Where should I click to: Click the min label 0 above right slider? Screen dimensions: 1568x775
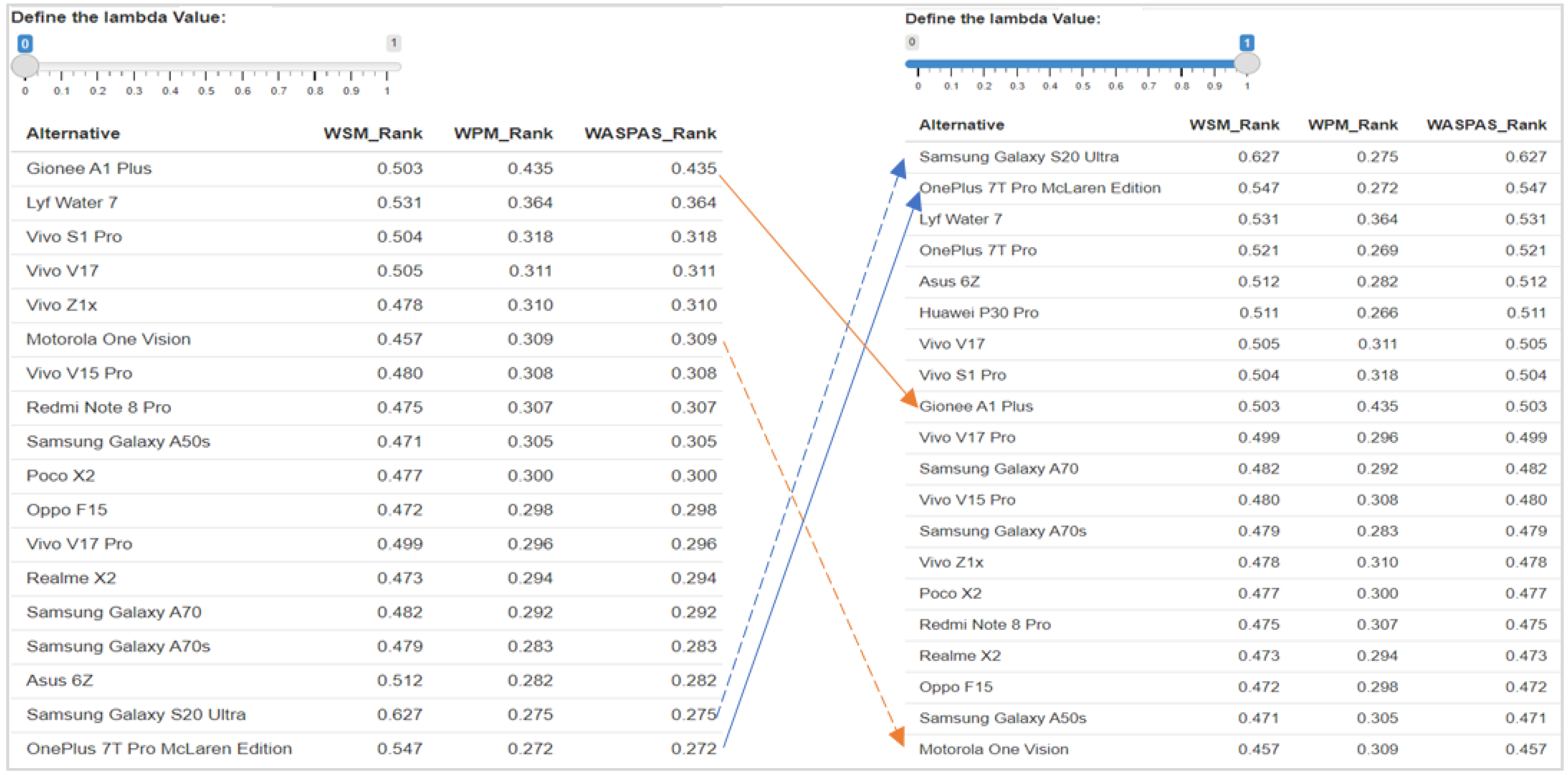tap(911, 42)
